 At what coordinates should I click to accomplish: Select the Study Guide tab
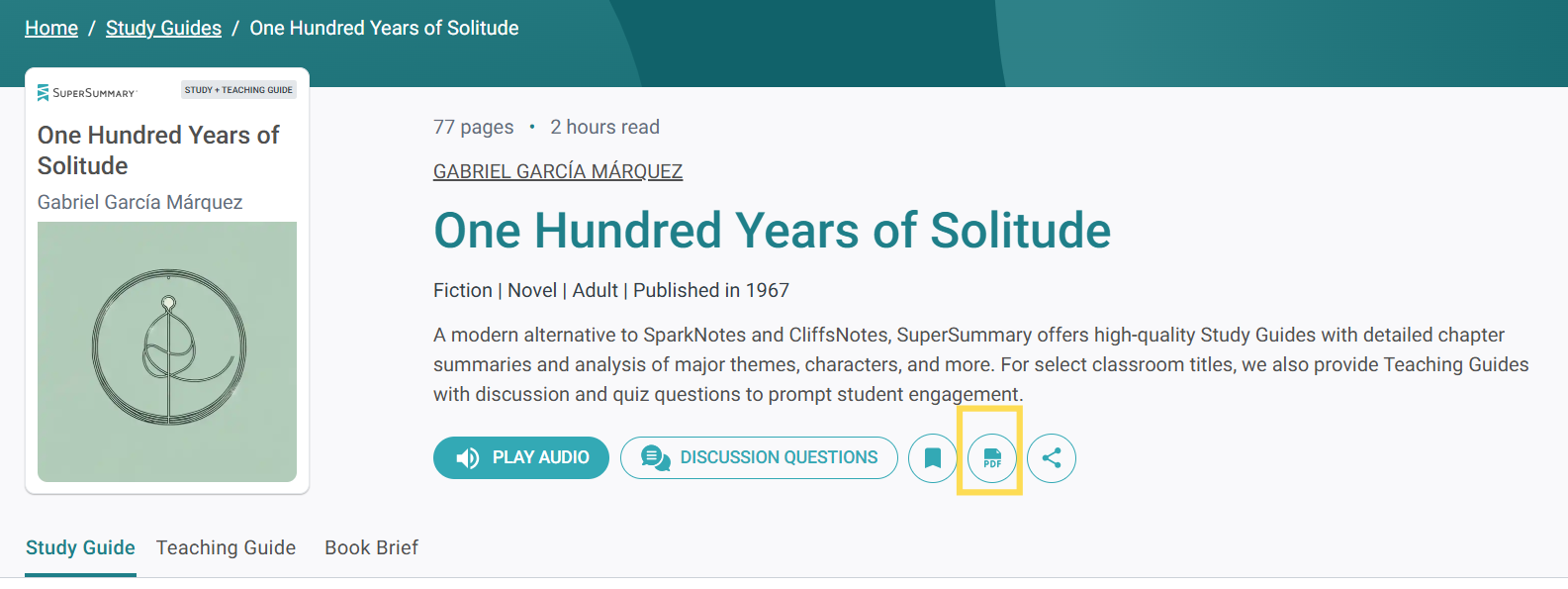(x=80, y=547)
